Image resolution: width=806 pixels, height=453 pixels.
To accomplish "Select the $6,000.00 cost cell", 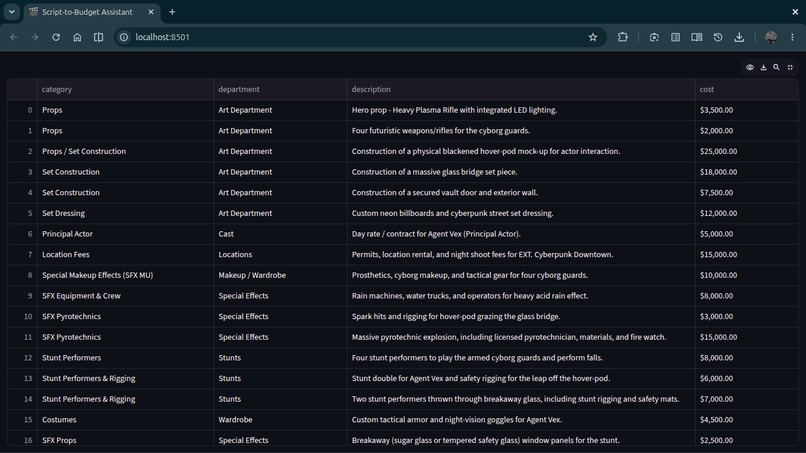I will tap(747, 378).
